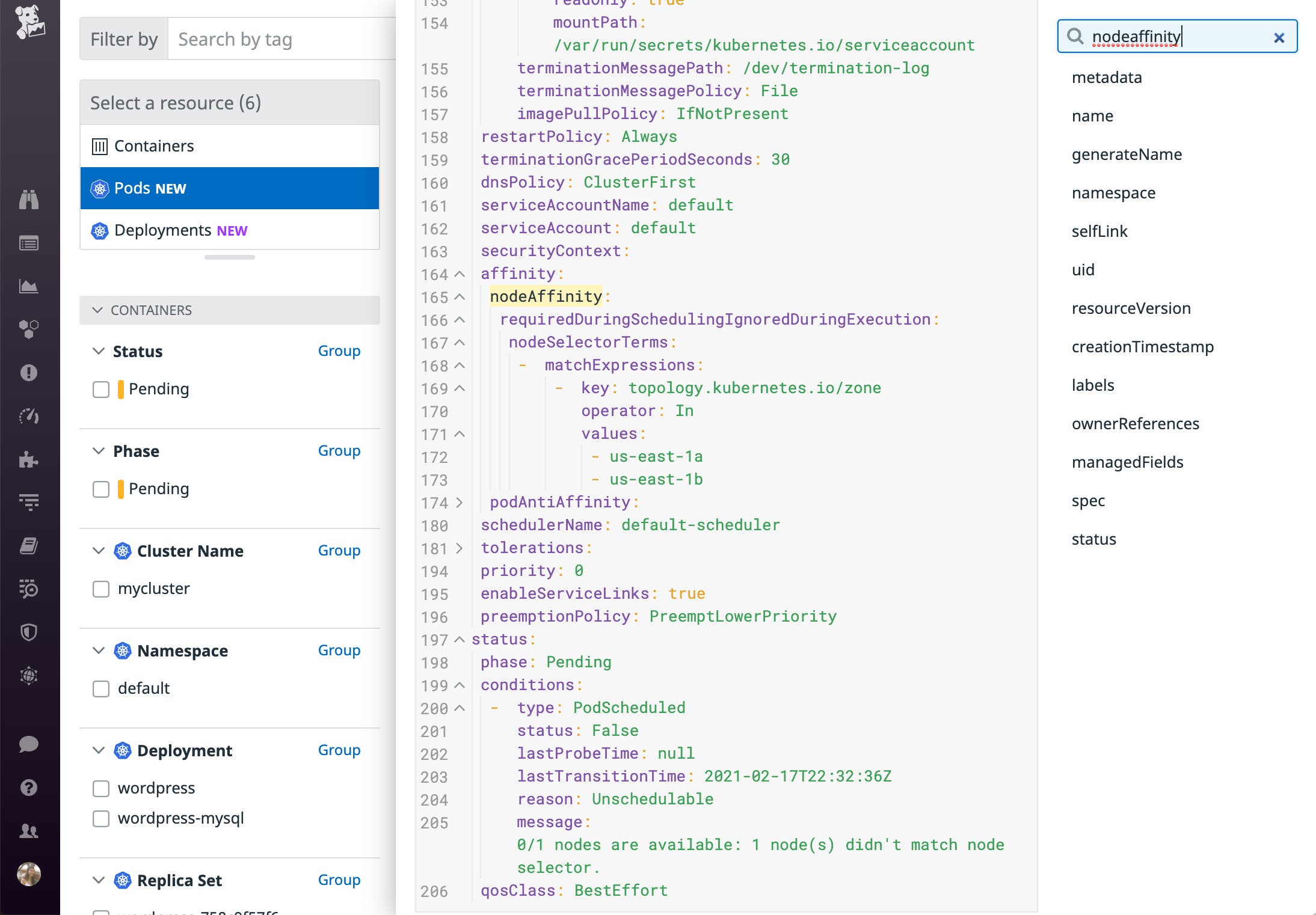The image size is (1316, 915).
Task: Expand the podAntiAffinity section
Action: click(x=460, y=503)
